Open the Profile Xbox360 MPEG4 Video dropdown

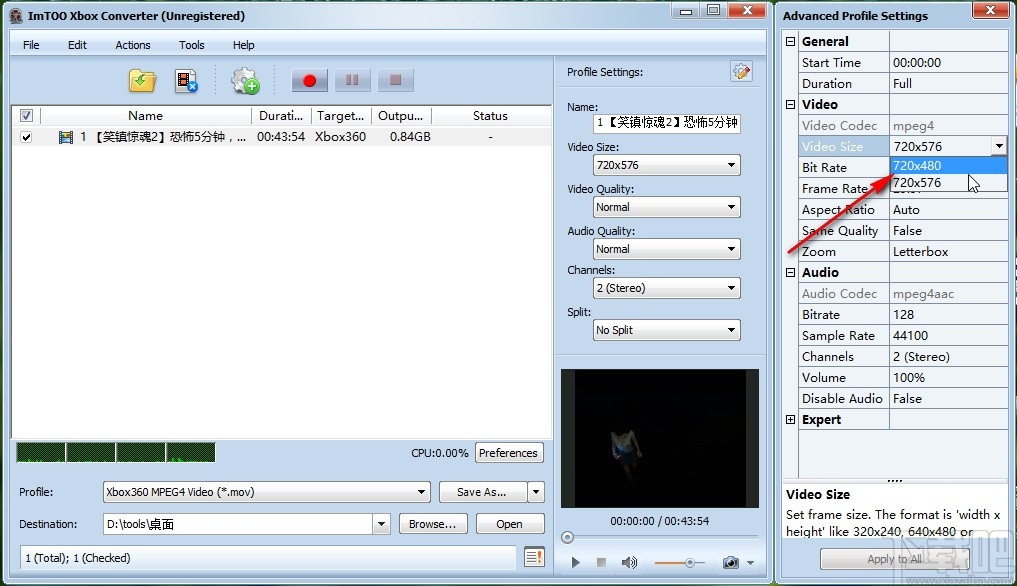pos(267,492)
